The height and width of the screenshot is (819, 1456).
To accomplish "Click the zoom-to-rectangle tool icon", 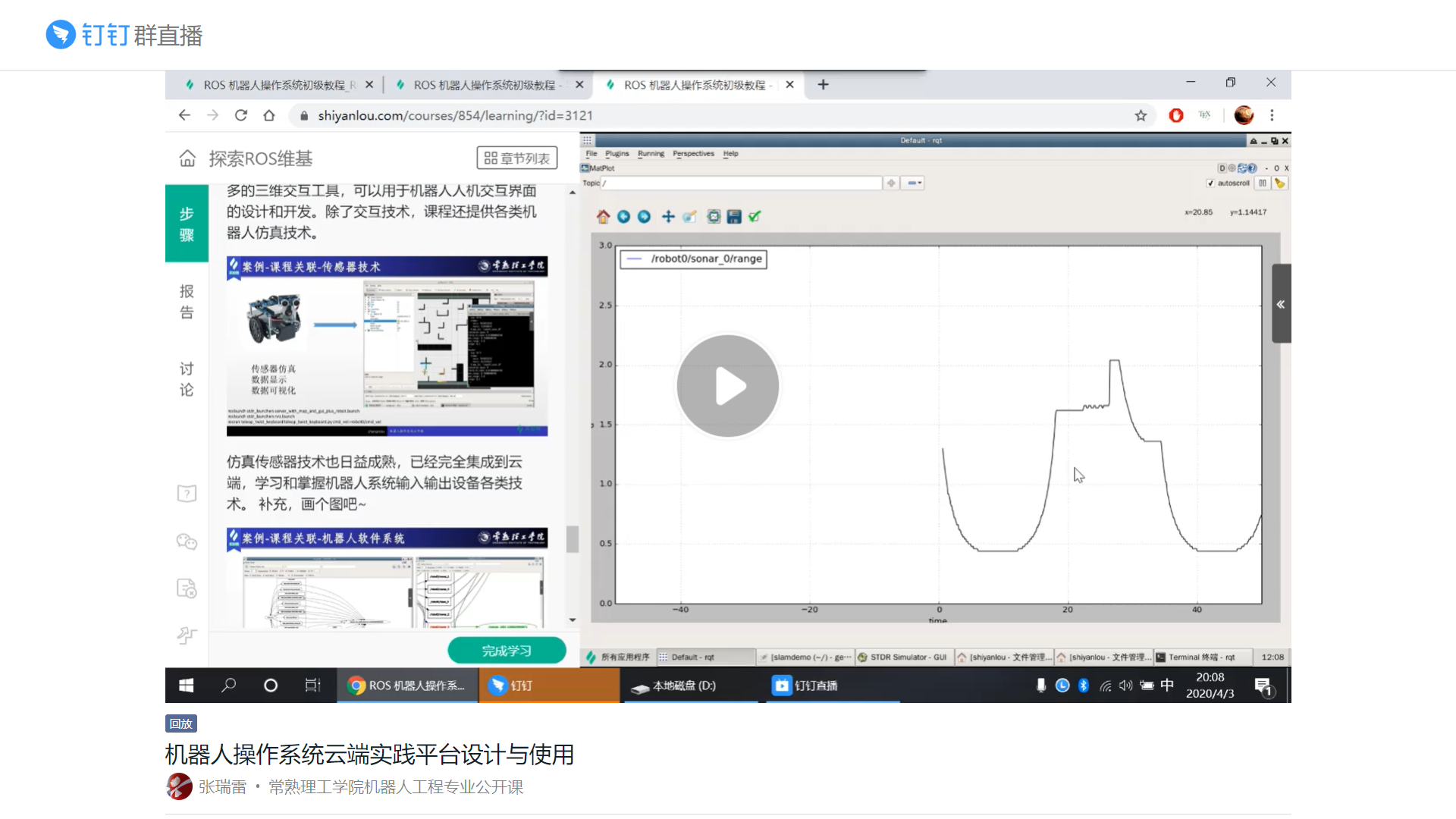I will 689,217.
